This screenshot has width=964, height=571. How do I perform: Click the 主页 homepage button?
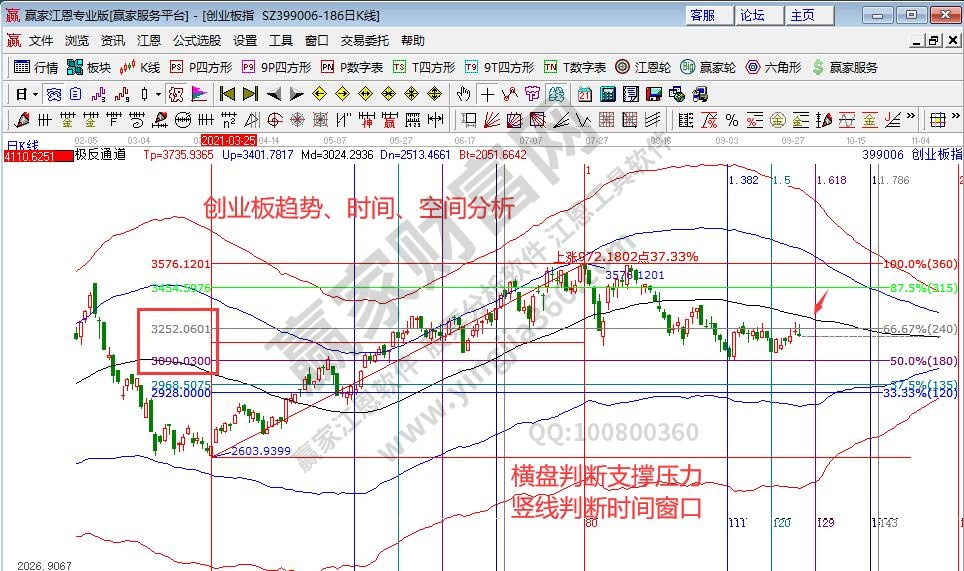802,15
